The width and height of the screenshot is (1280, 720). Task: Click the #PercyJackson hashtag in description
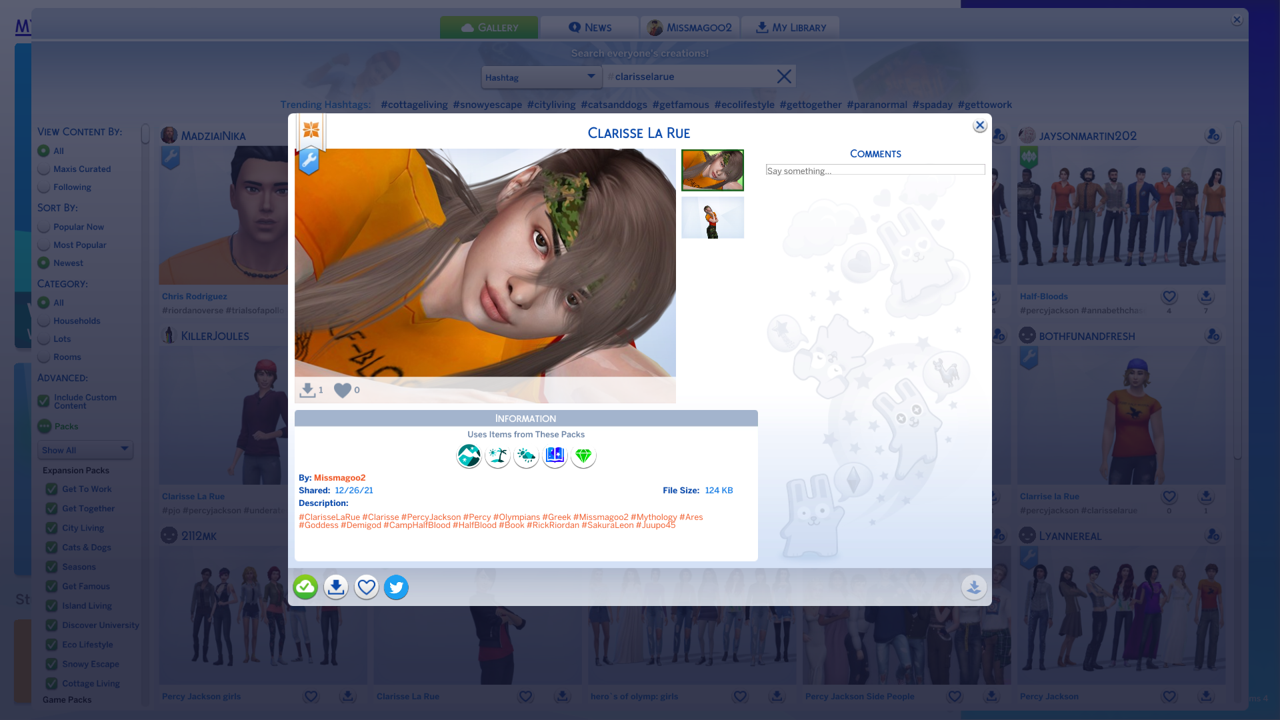pyautogui.click(x=431, y=517)
